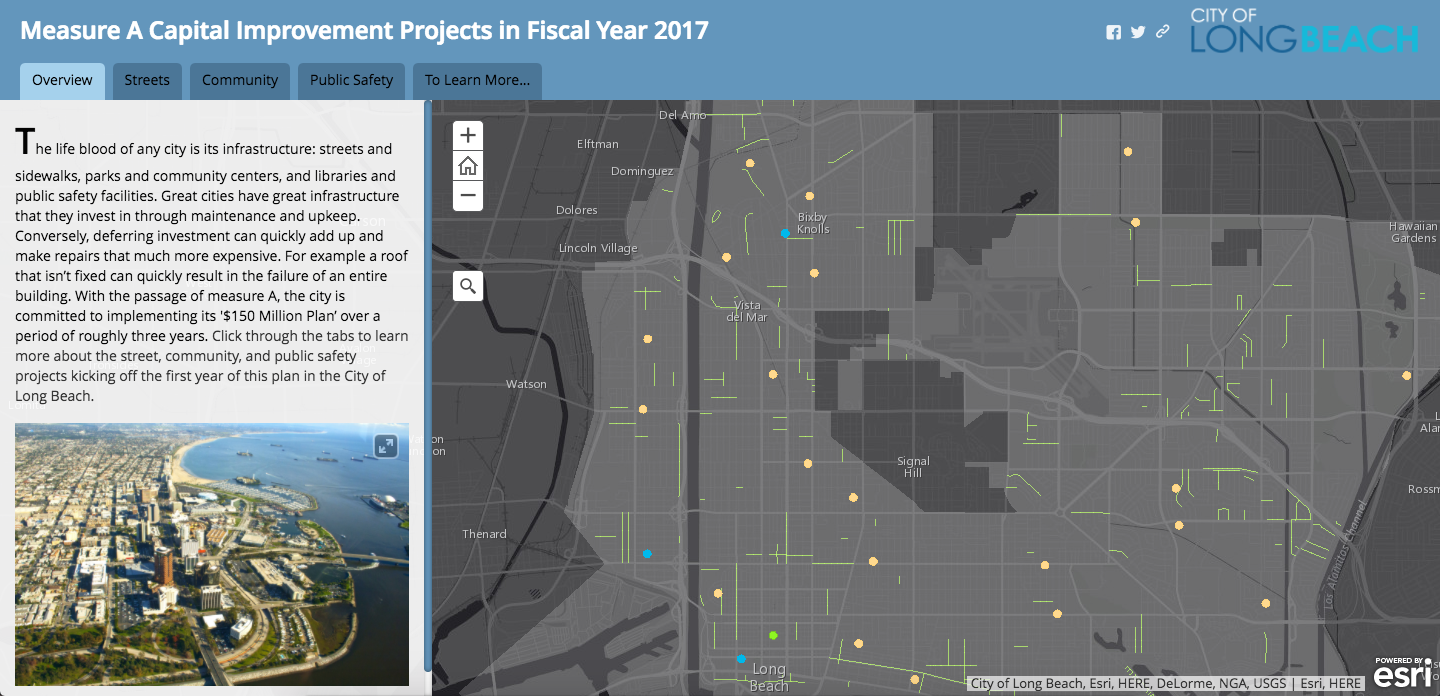Click the map attribution text
Screen dimensions: 1440x696
click(x=1166, y=684)
